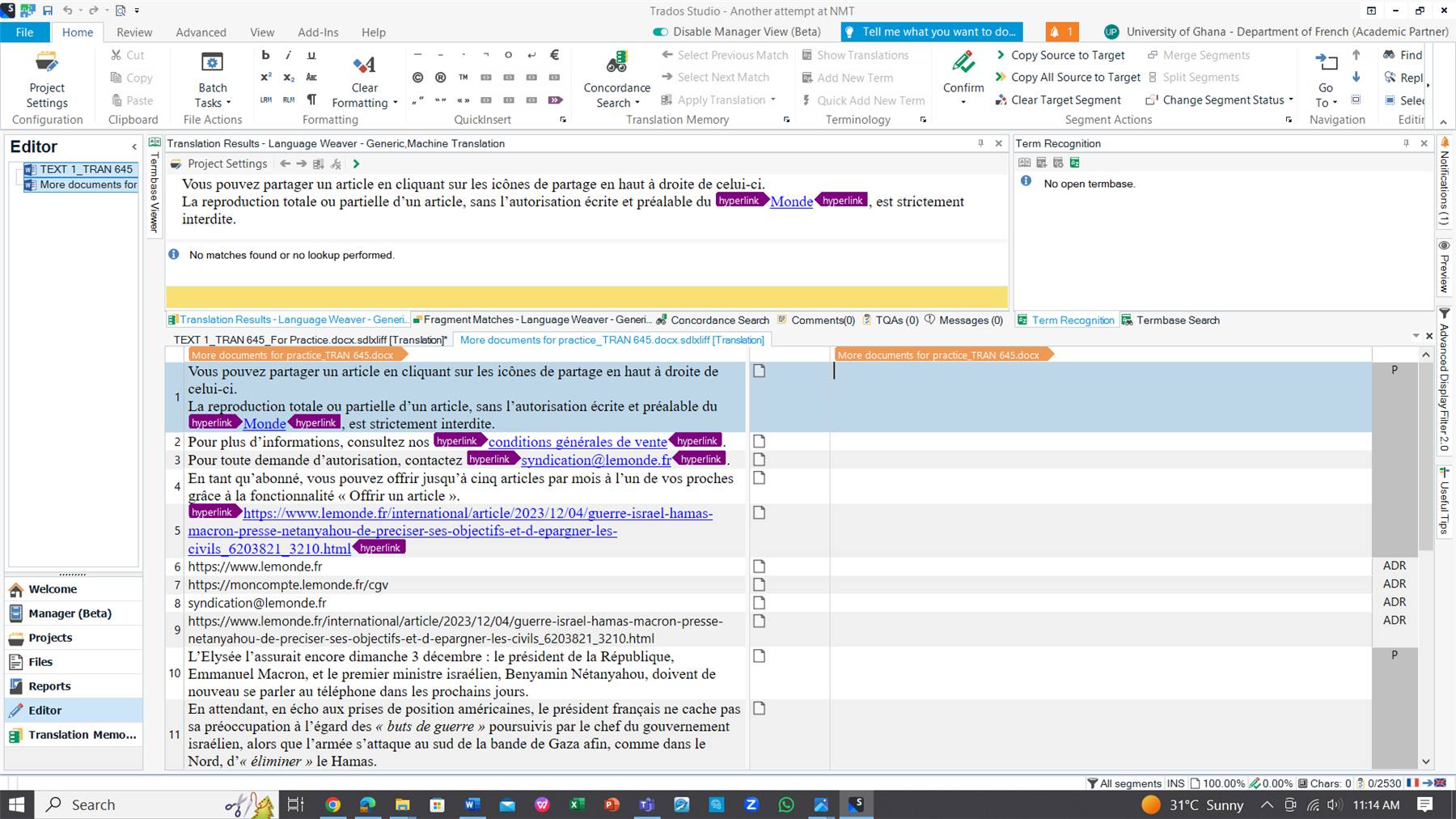Screen dimensions: 1456x819
Task: Apply subscript formatting
Action: 288,78
